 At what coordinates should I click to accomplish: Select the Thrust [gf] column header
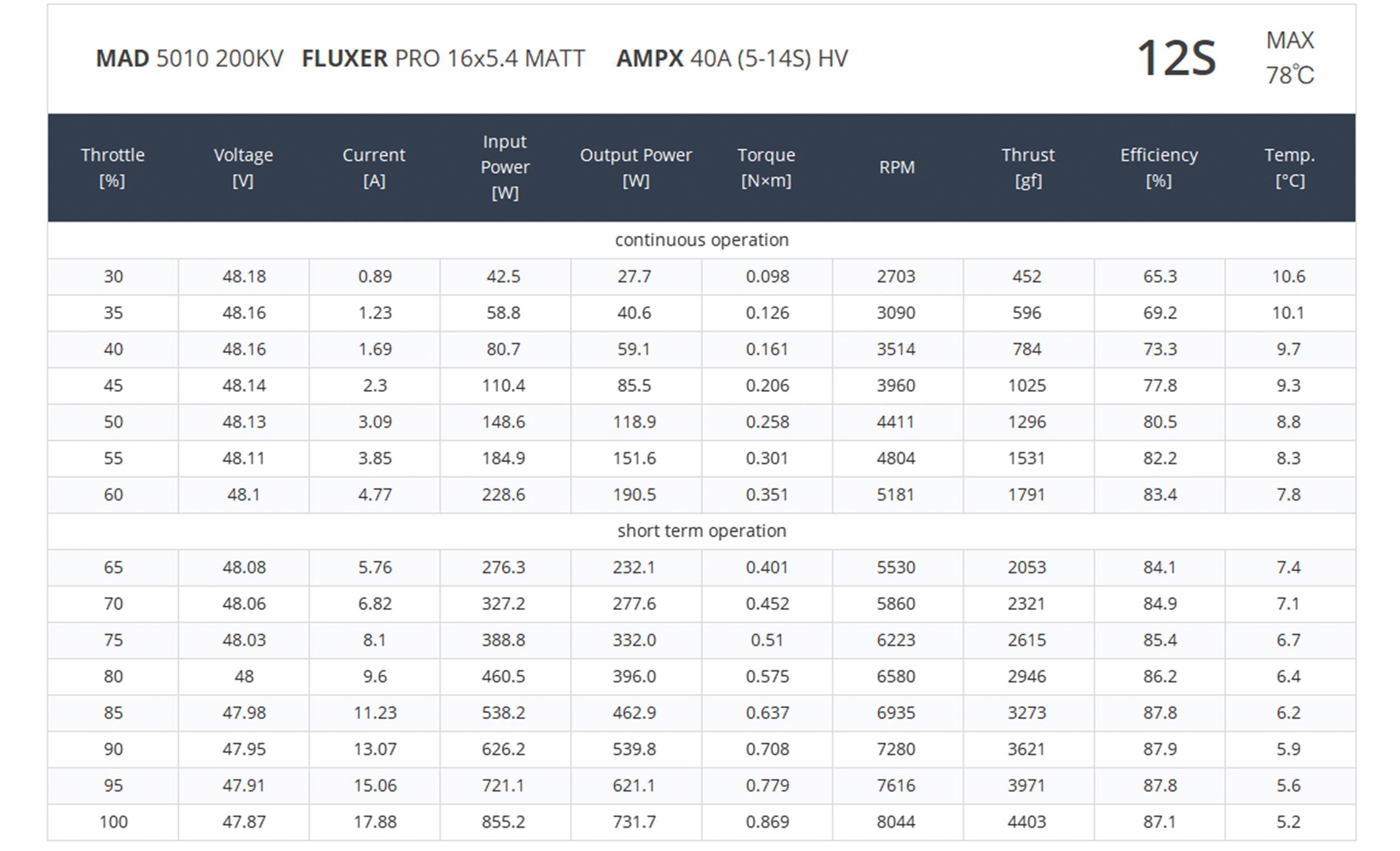pyautogui.click(x=1028, y=168)
